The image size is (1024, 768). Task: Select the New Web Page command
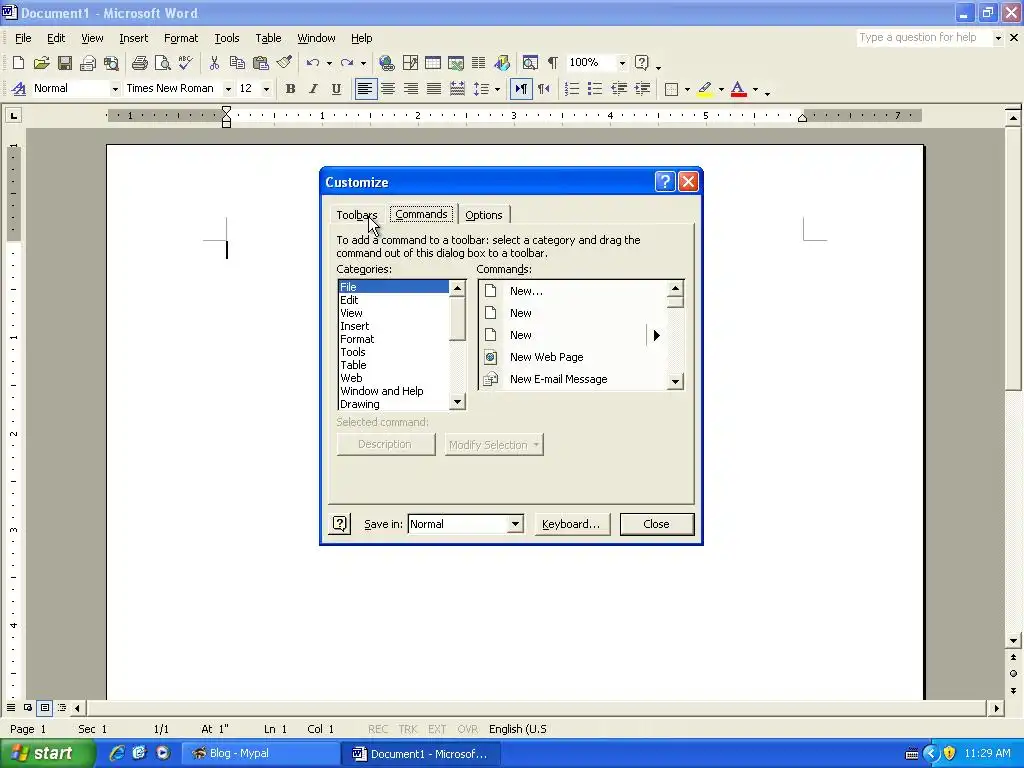573,357
